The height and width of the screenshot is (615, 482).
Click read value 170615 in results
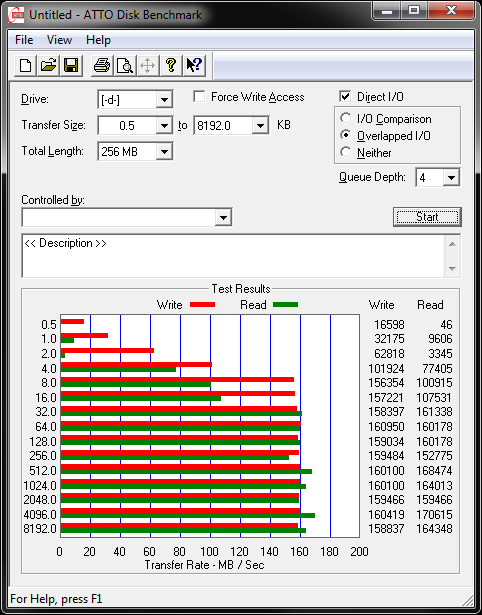(x=435, y=514)
